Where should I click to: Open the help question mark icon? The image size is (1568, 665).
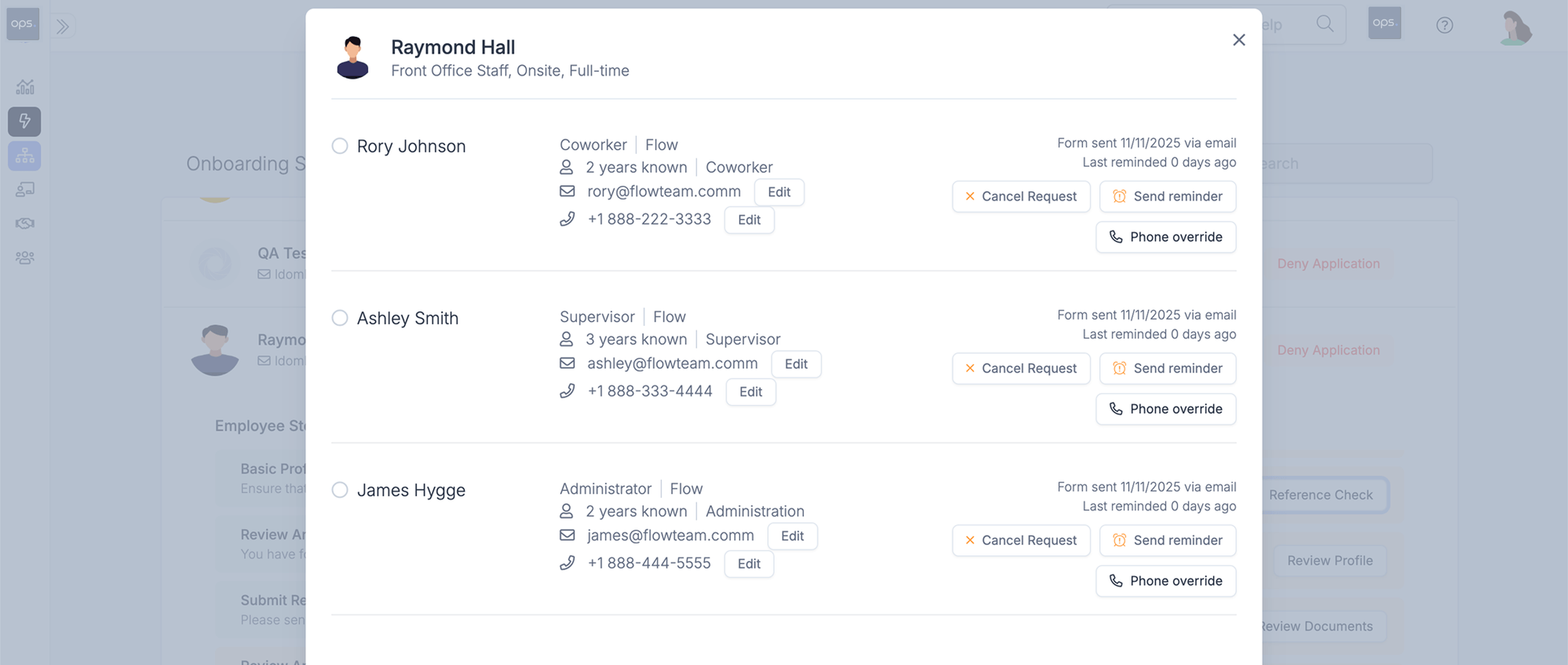tap(1444, 25)
